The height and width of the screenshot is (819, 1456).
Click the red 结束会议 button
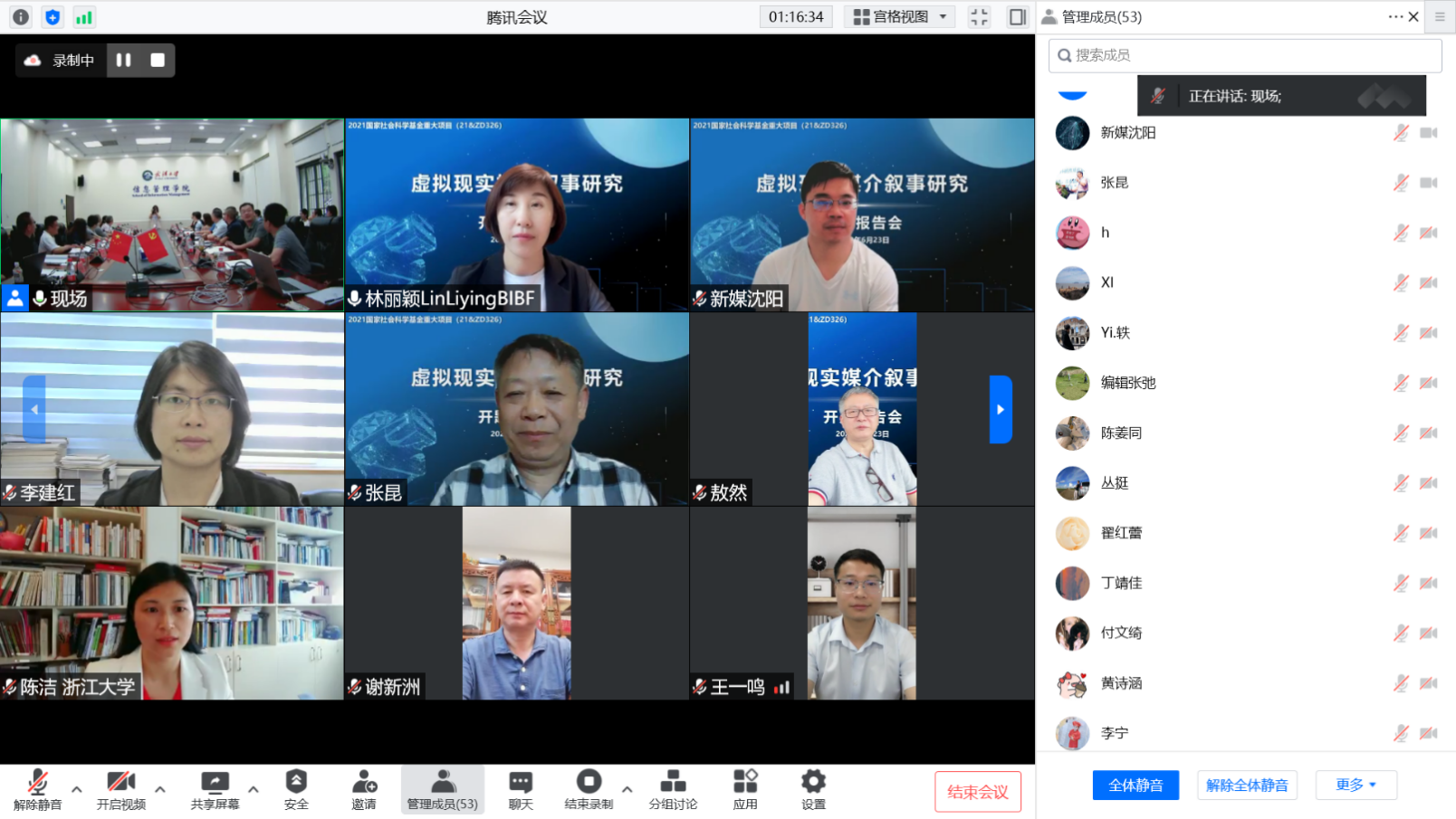pos(977,792)
